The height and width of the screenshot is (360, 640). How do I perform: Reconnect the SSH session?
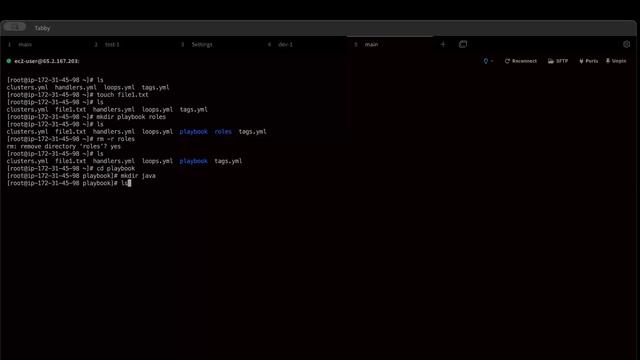click(x=521, y=61)
